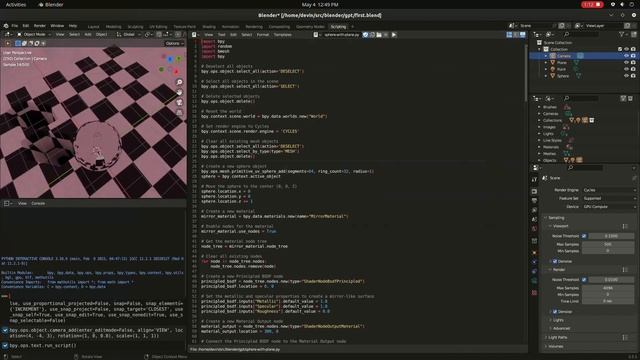Toggle visibility eye for Plane
This screenshot has height=360, width=640.
626,62
